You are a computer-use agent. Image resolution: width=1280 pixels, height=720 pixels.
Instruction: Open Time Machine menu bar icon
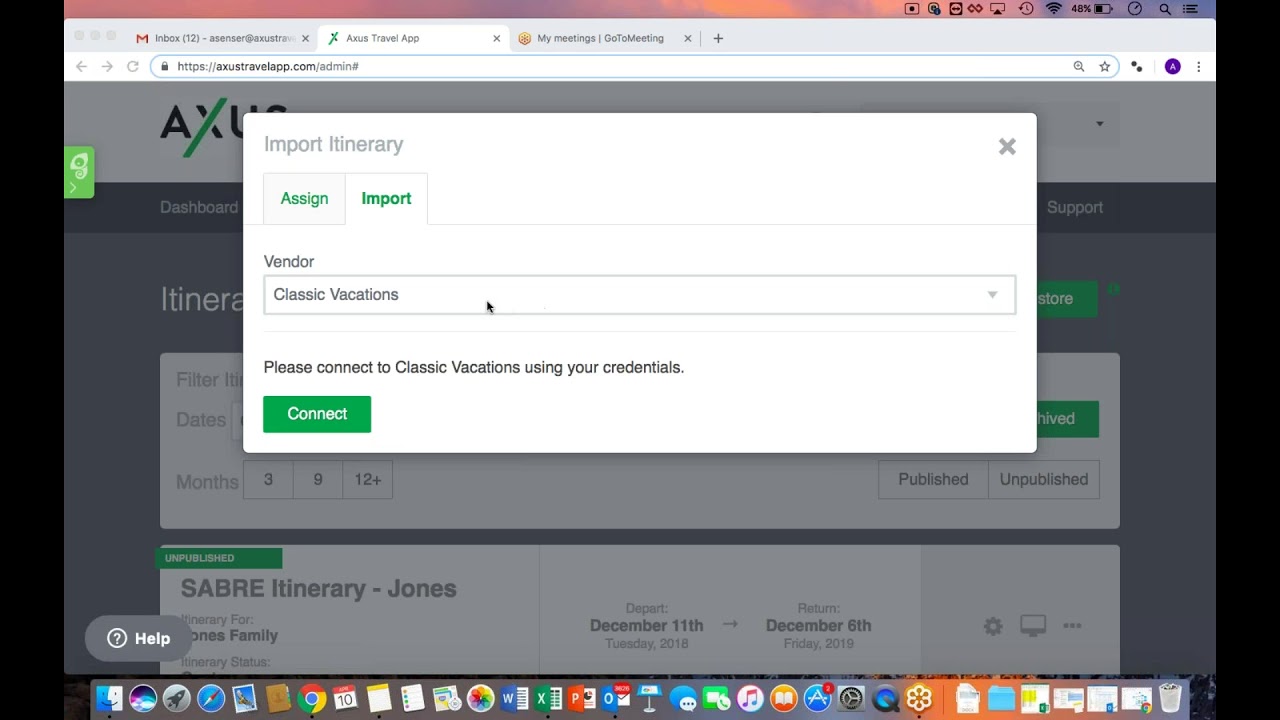(1026, 9)
